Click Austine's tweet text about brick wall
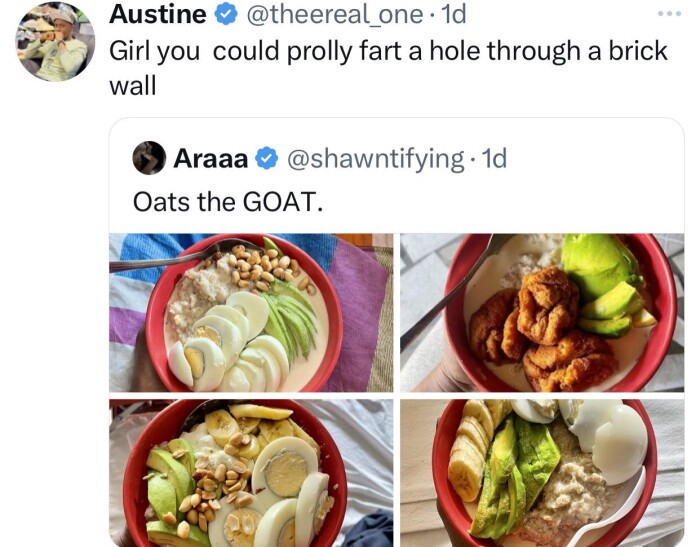Screen dimensions: 700x547 (x=388, y=68)
